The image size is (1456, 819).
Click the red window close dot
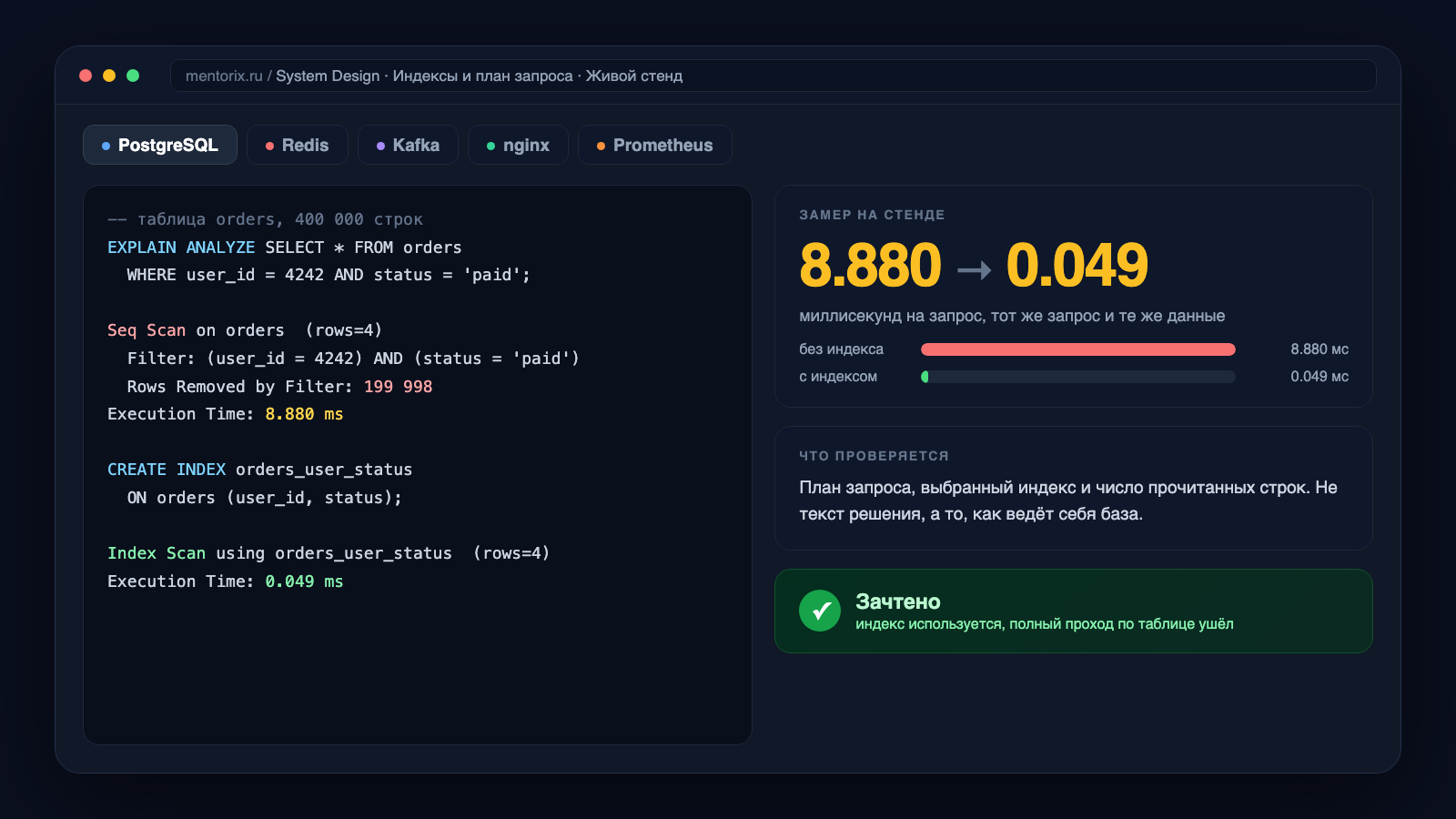(x=86, y=76)
